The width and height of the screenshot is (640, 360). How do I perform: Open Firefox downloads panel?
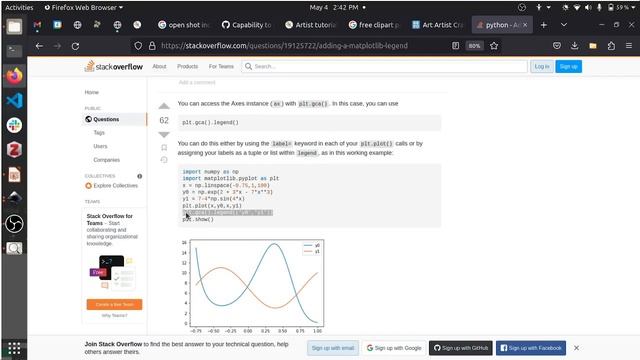click(x=574, y=46)
